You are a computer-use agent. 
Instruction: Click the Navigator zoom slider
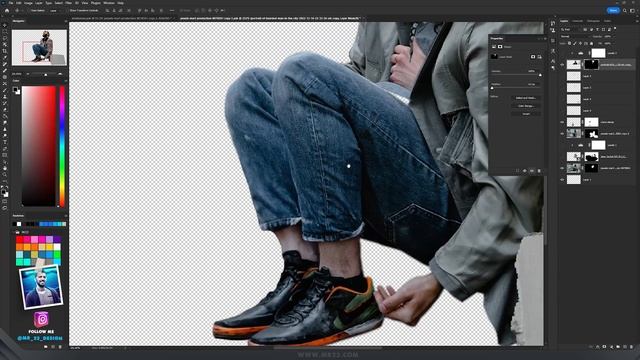[45, 74]
